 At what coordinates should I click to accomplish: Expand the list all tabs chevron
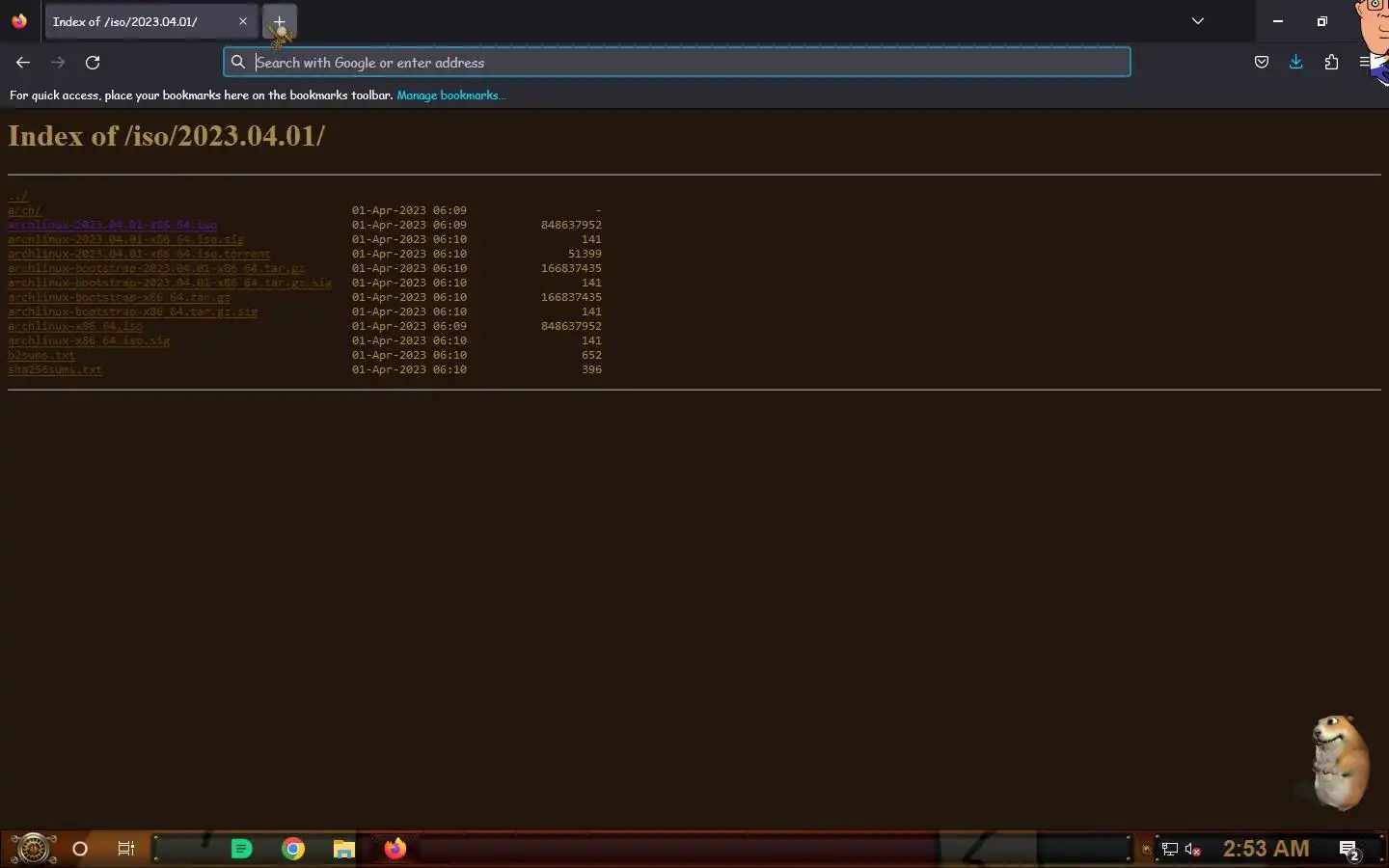point(1197,21)
